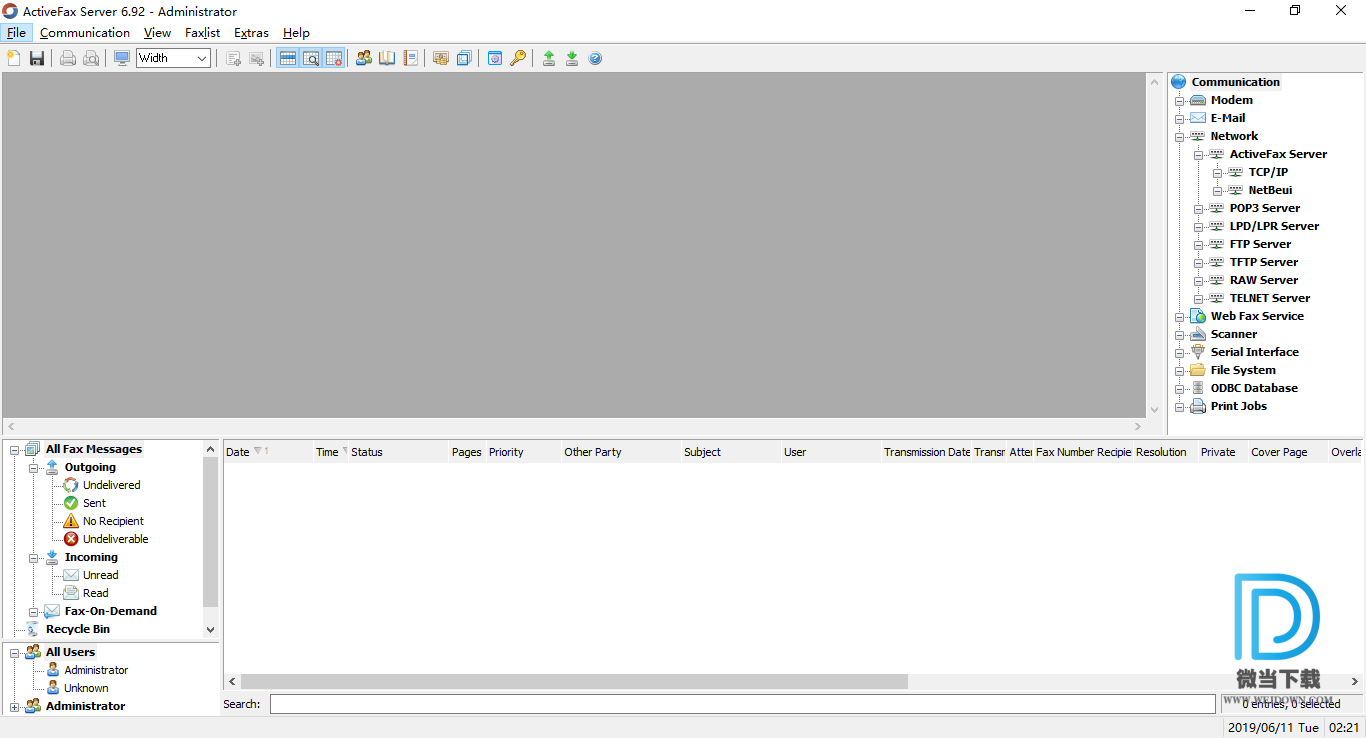The height and width of the screenshot is (738, 1366).
Task: Click the save floppy disk icon
Action: pos(37,58)
